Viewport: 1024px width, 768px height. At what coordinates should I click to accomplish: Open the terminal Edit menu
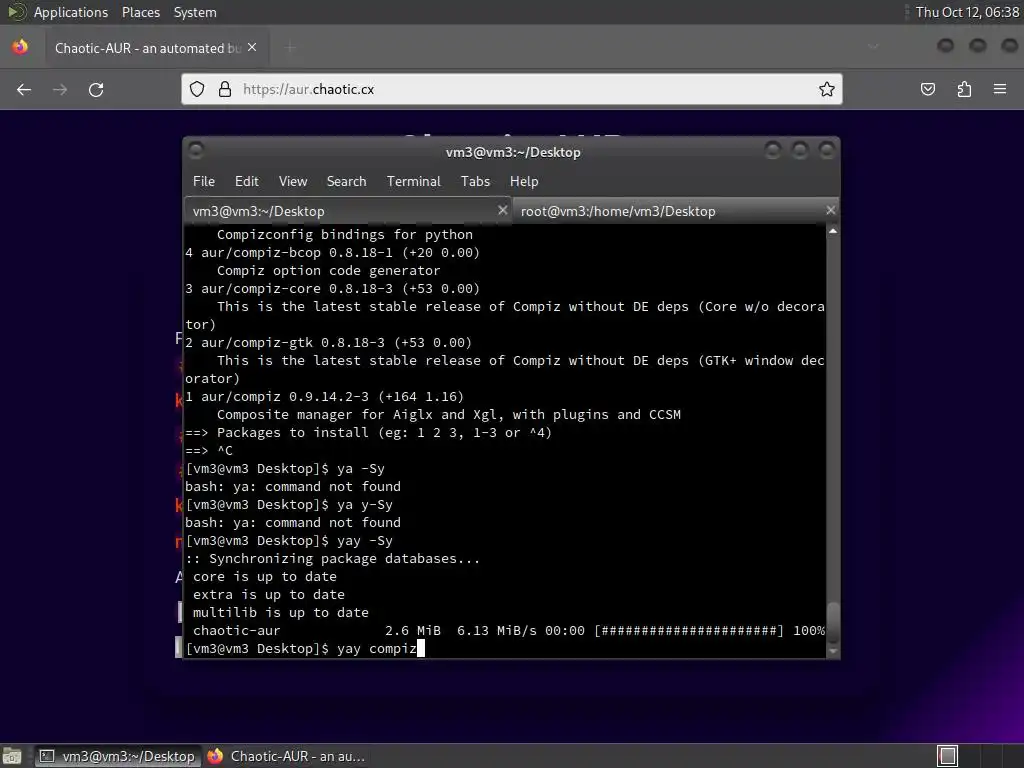tap(247, 182)
